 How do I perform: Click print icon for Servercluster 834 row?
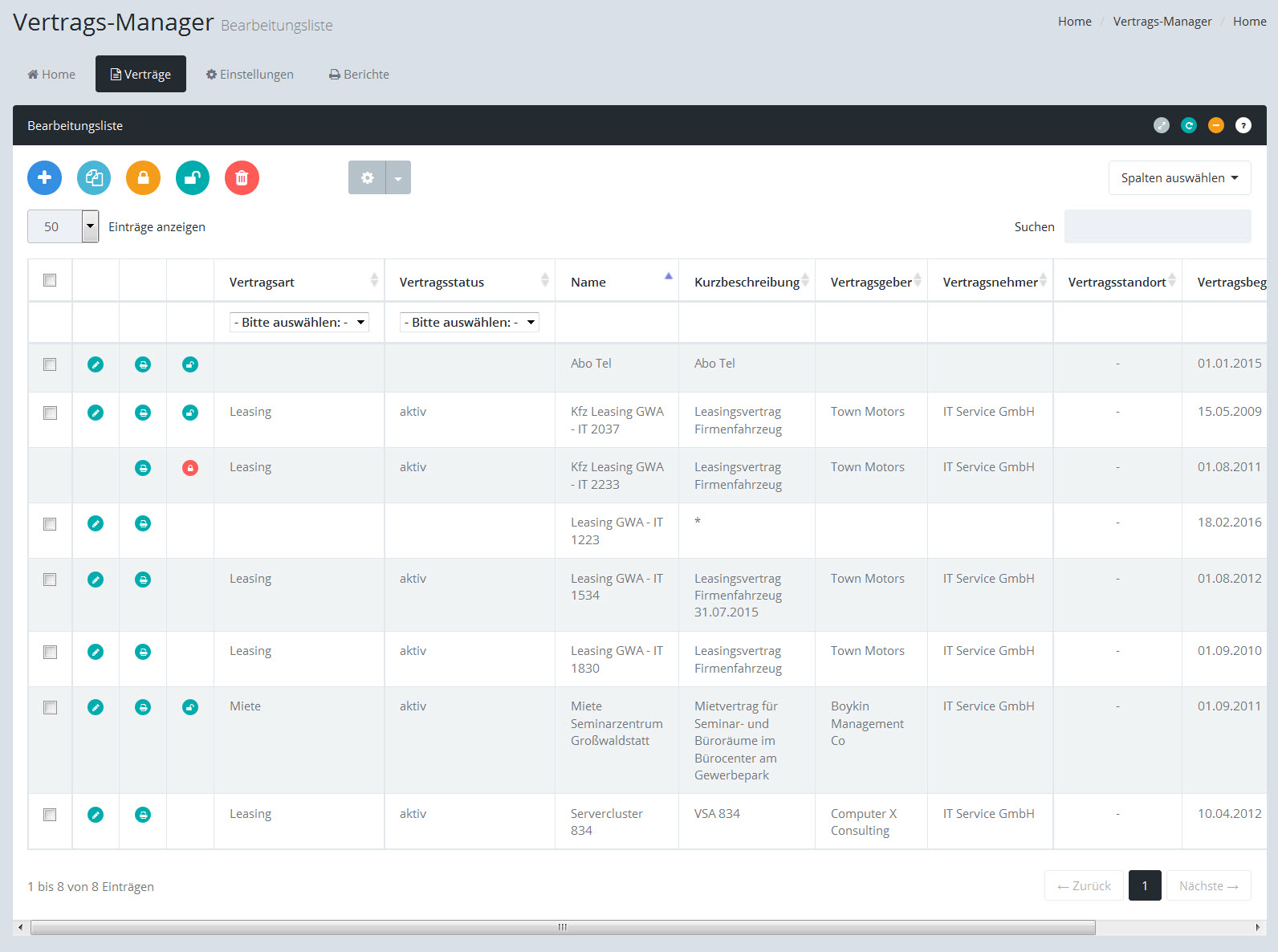(143, 815)
